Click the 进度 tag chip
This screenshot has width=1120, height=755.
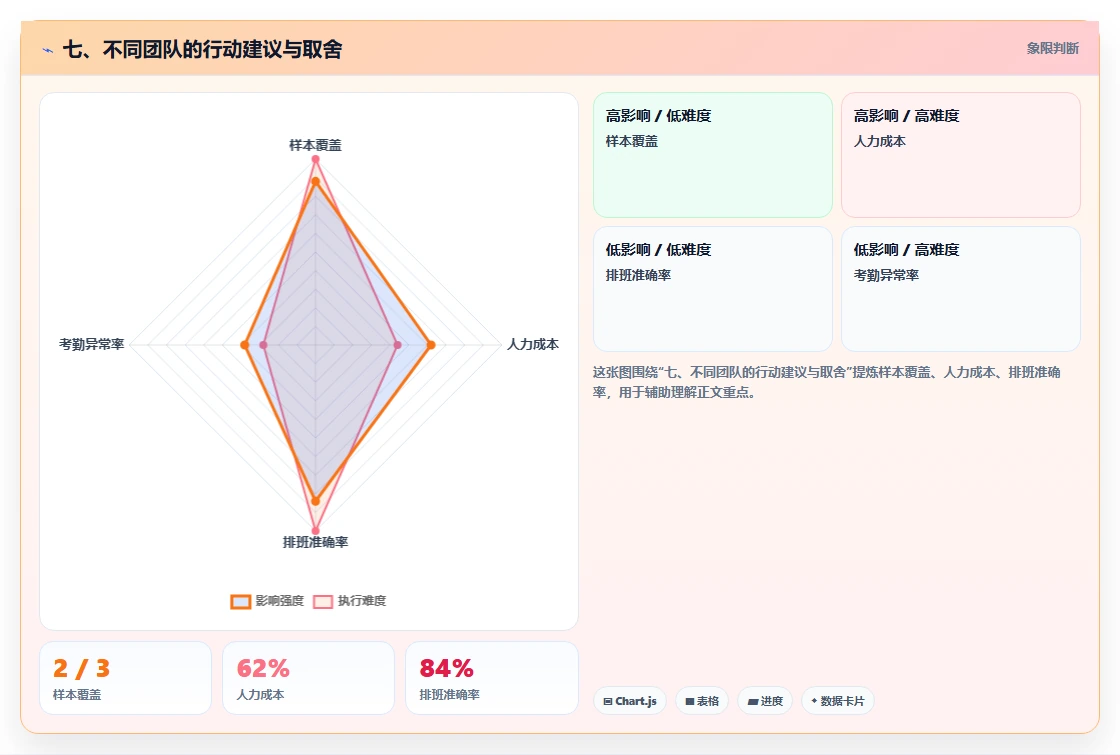pos(765,701)
